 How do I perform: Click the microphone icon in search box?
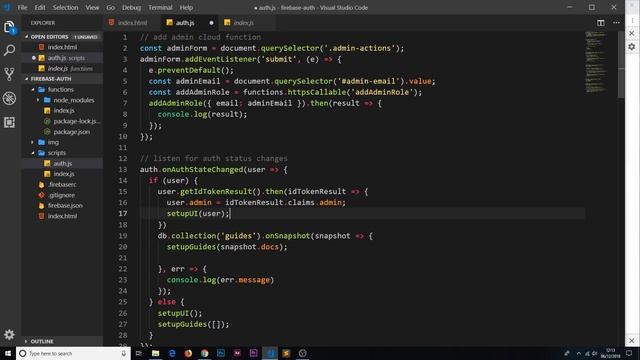(124, 353)
